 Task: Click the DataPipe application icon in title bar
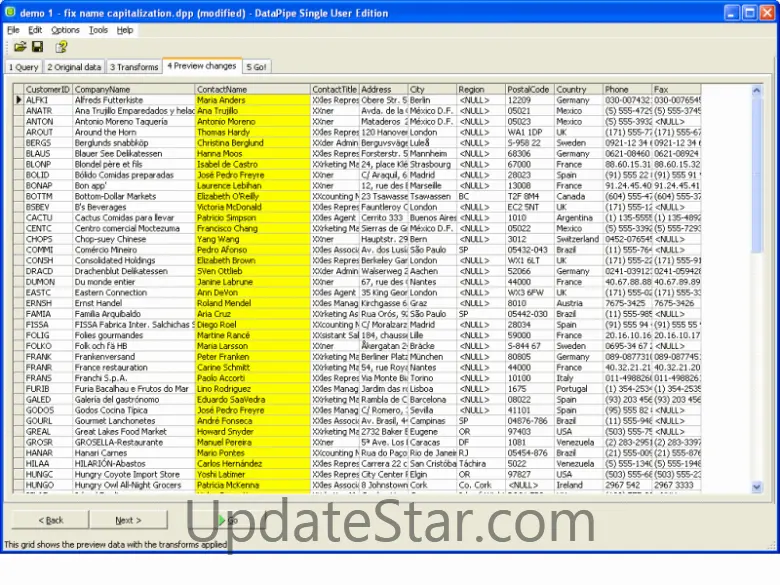click(9, 12)
